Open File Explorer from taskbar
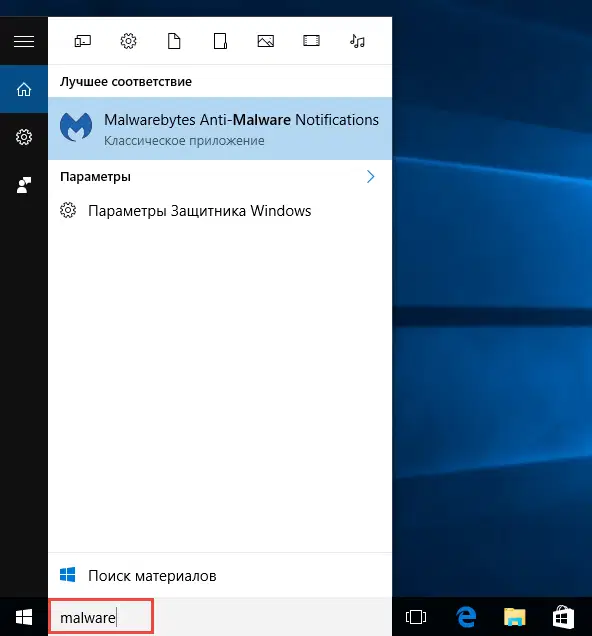Viewport: 592px width, 636px height. click(515, 617)
